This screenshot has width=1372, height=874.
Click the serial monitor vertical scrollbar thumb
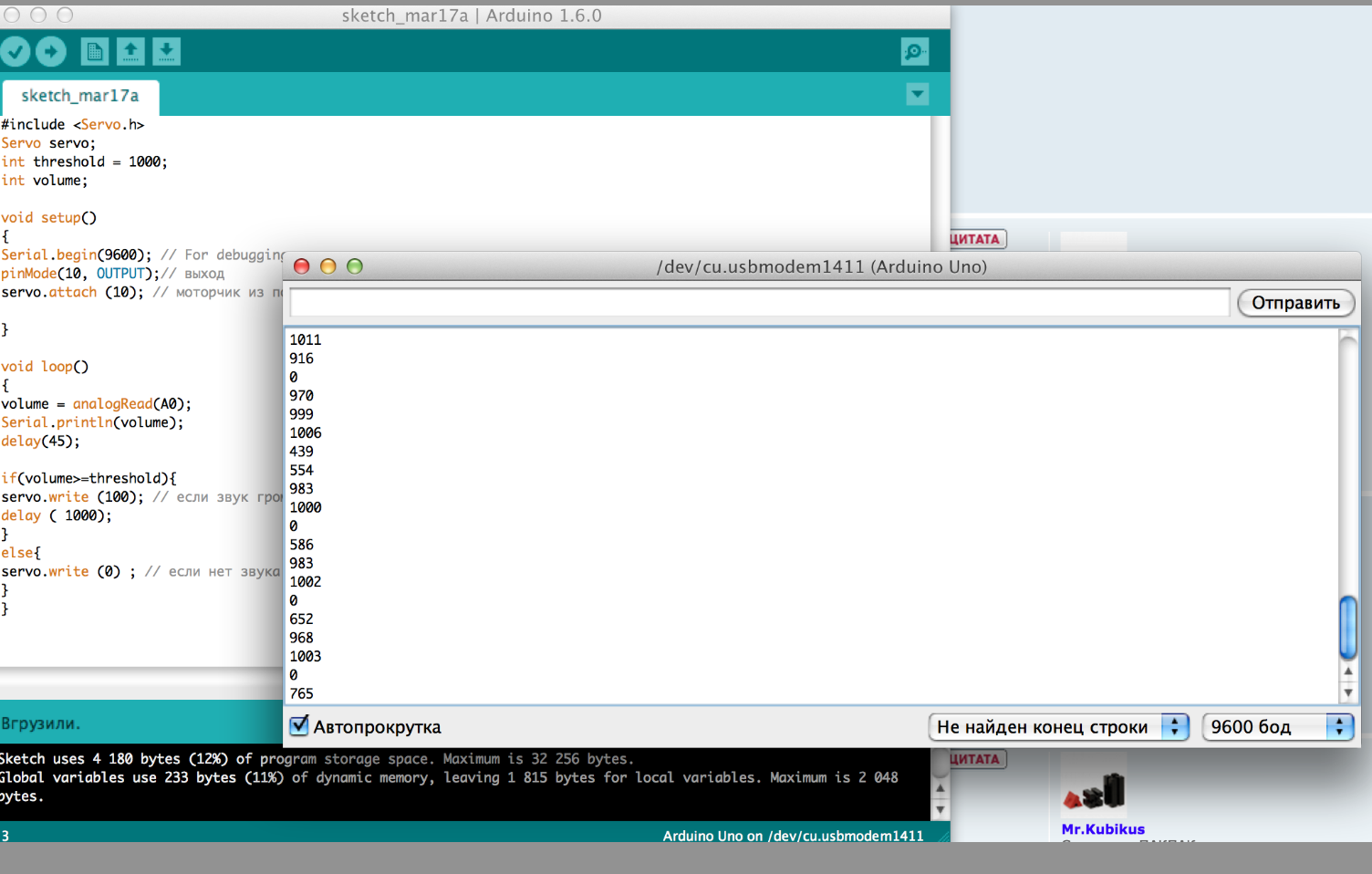pos(1347,626)
